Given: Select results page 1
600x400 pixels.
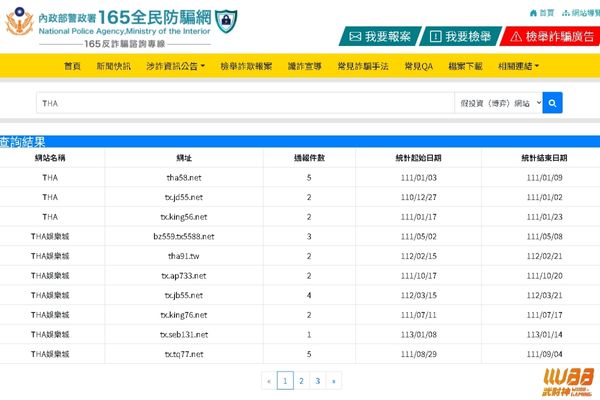Looking at the screenshot, I should click(x=285, y=380).
